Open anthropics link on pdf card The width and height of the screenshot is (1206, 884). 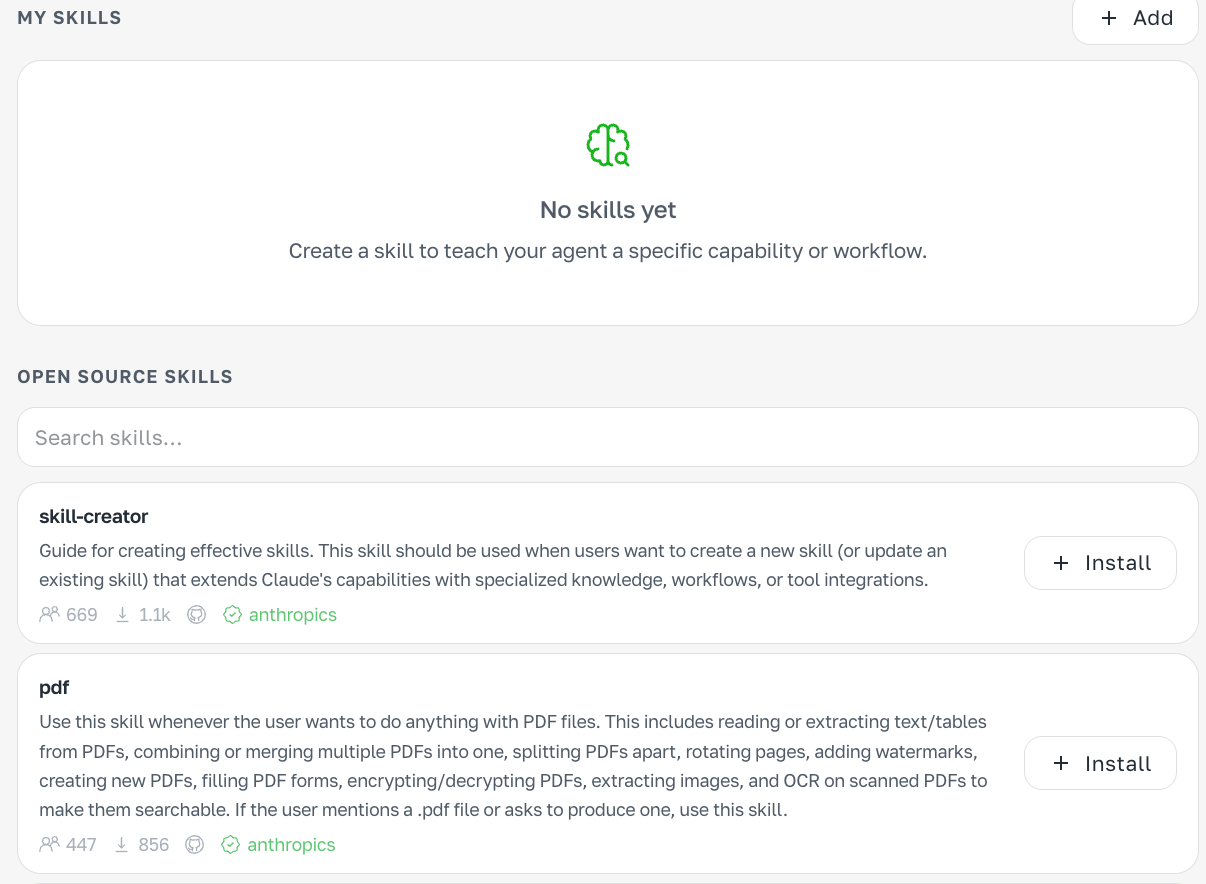(x=291, y=845)
